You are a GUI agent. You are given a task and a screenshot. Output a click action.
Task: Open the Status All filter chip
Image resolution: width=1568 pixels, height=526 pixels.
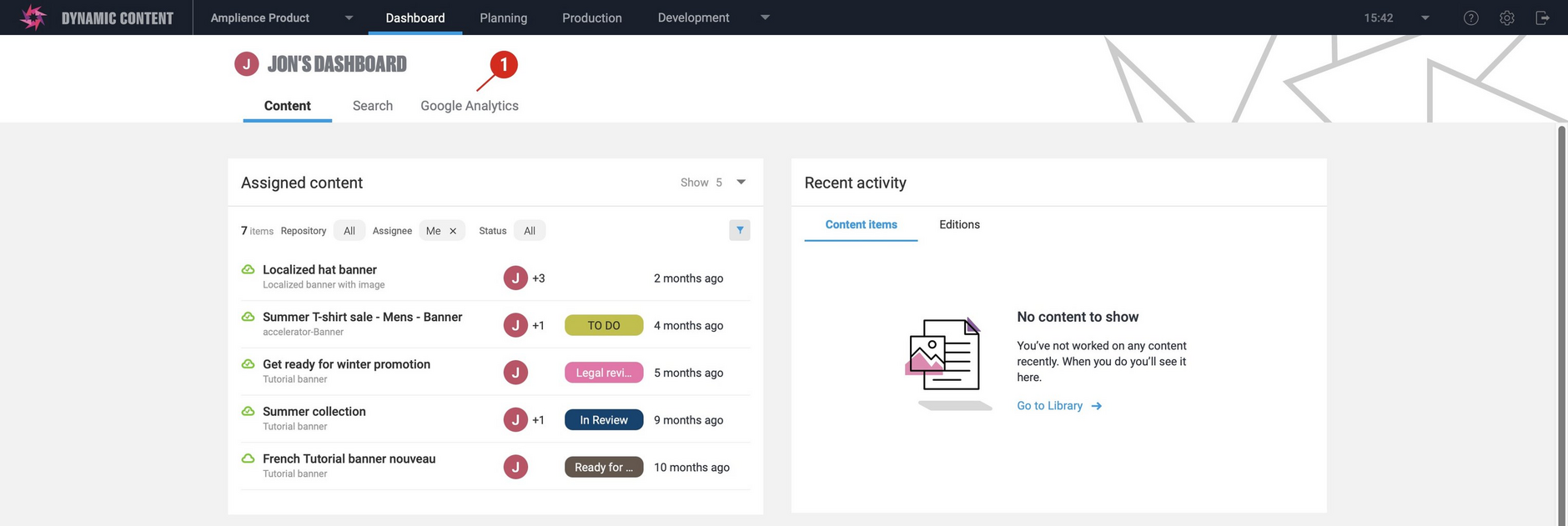point(530,231)
